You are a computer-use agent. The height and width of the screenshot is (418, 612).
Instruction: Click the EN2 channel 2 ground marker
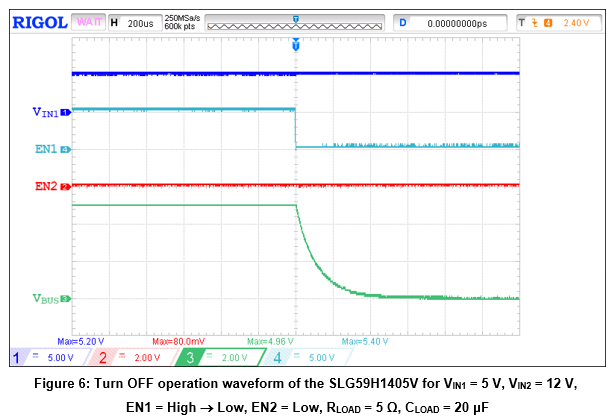tap(65, 187)
